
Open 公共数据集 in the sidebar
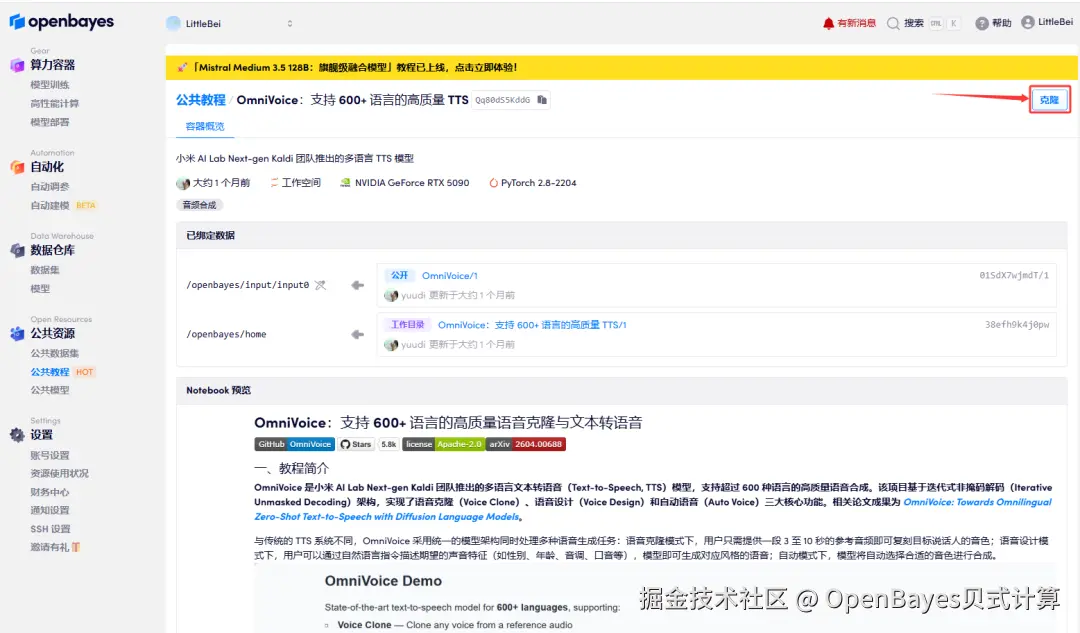click(x=54, y=353)
